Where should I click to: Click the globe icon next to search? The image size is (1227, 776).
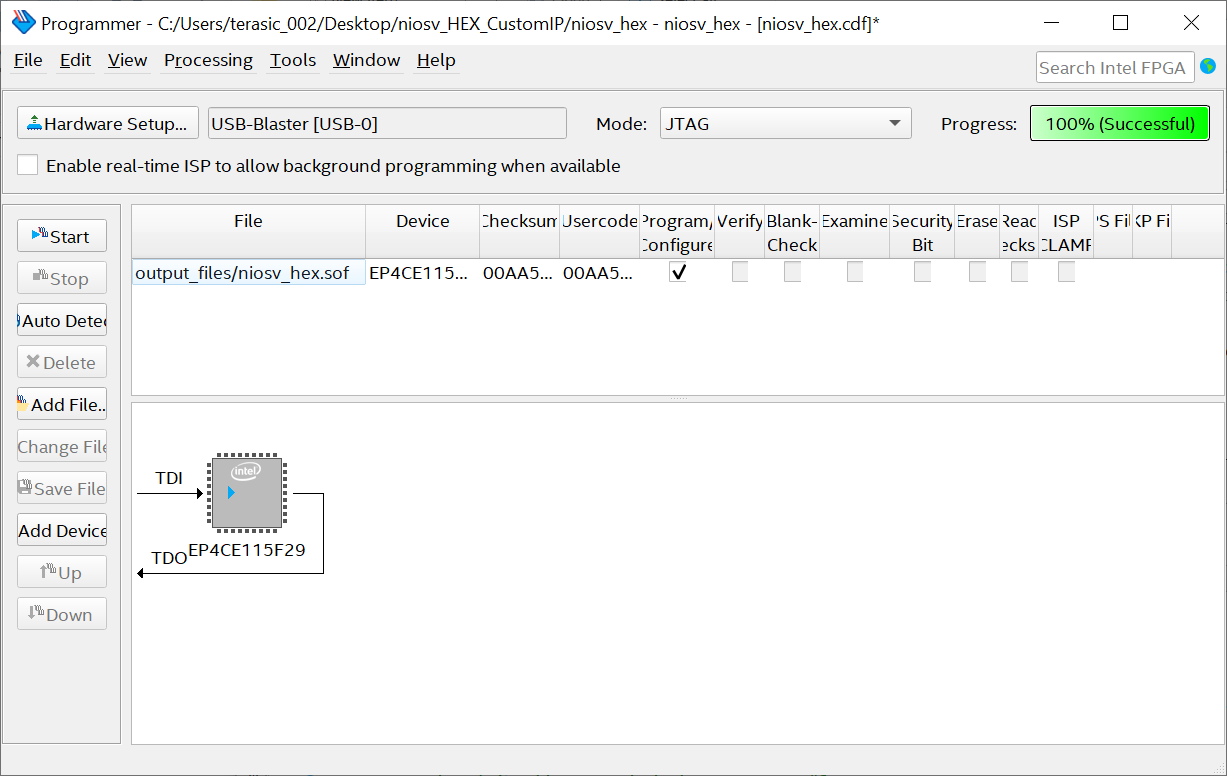click(x=1208, y=66)
